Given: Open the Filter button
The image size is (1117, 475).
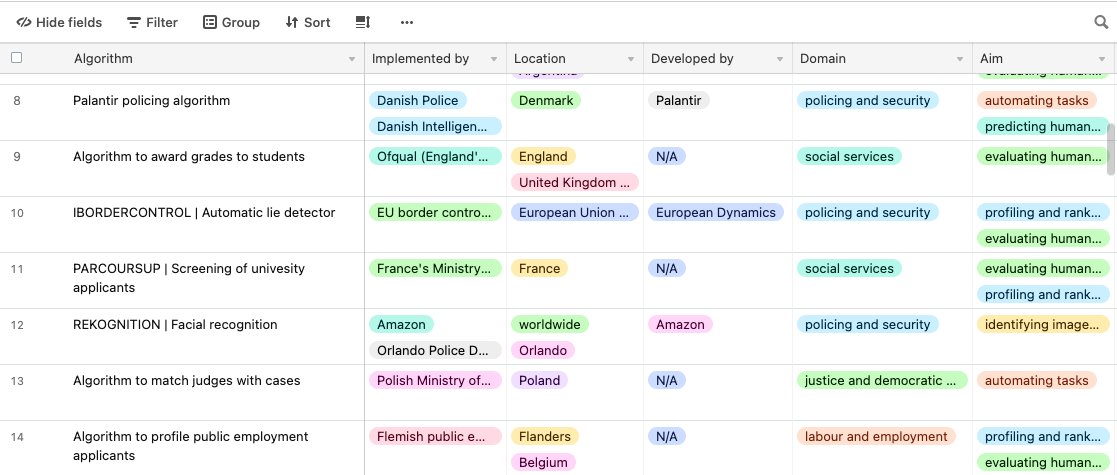Looking at the screenshot, I should [152, 22].
